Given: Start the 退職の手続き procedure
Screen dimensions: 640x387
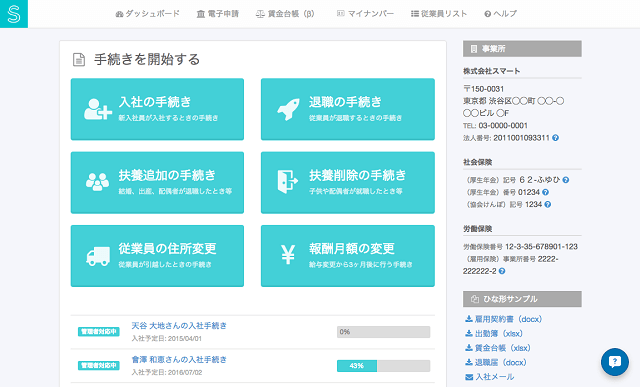Looking at the screenshot, I should click(348, 109).
